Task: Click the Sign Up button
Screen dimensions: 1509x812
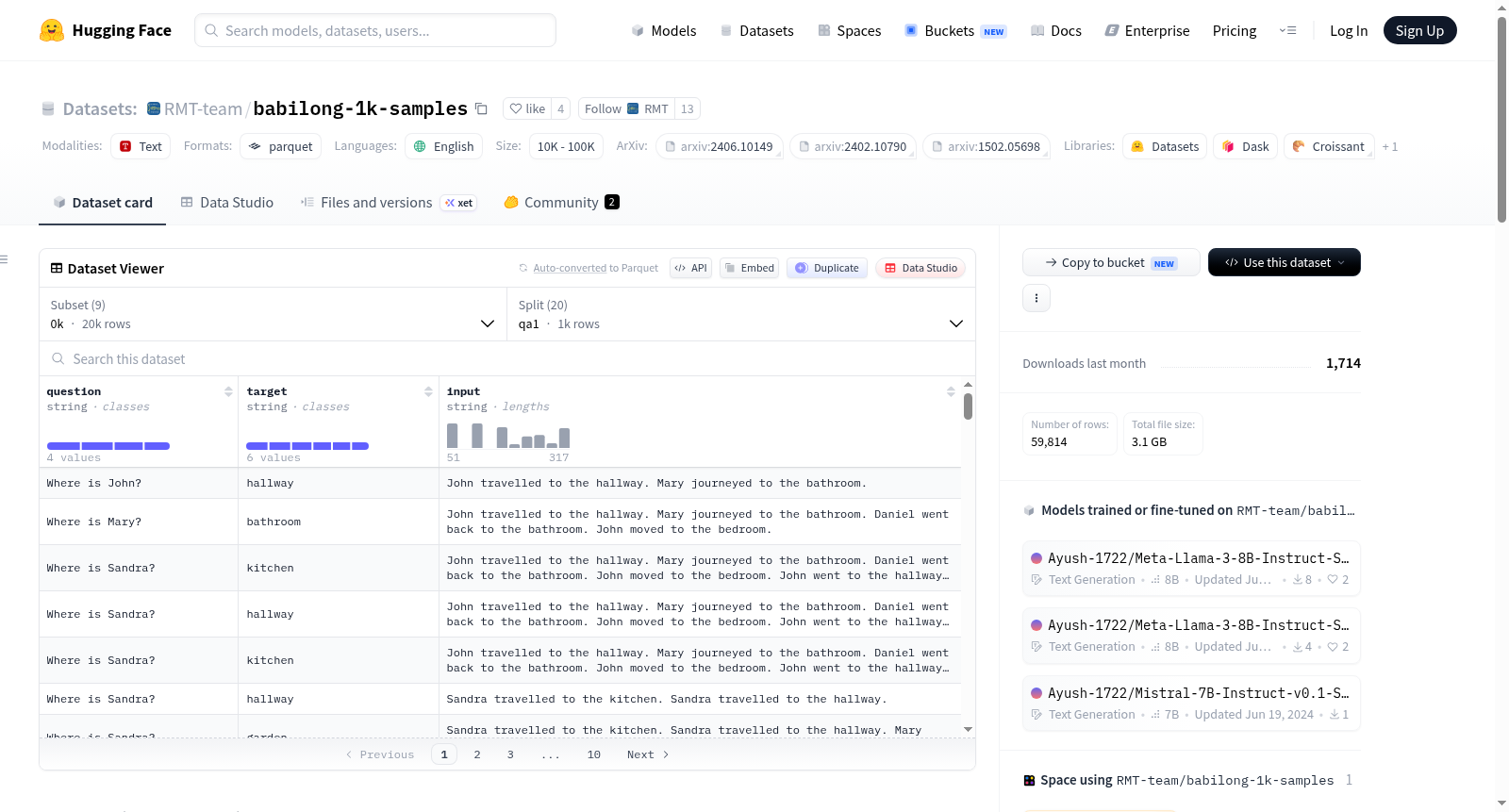Action: click(1419, 30)
